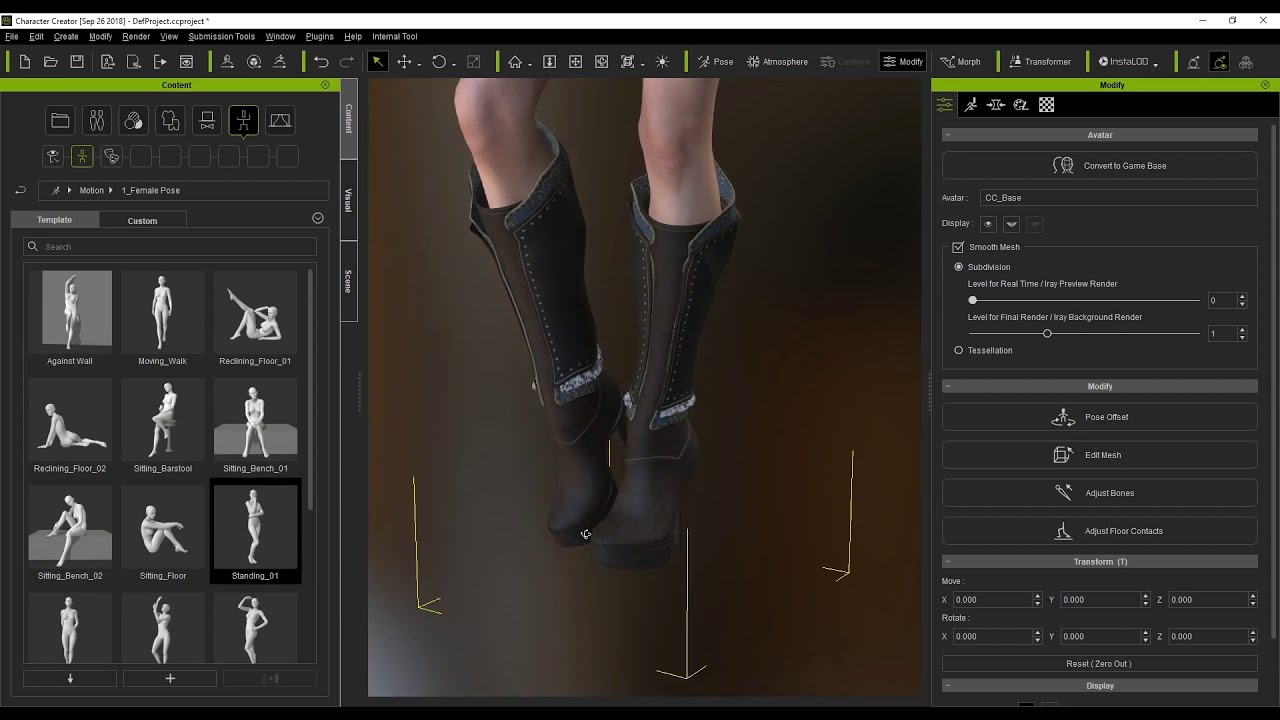Screen dimensions: 1280x720
Task: Select the Project folder content category
Action: point(60,121)
